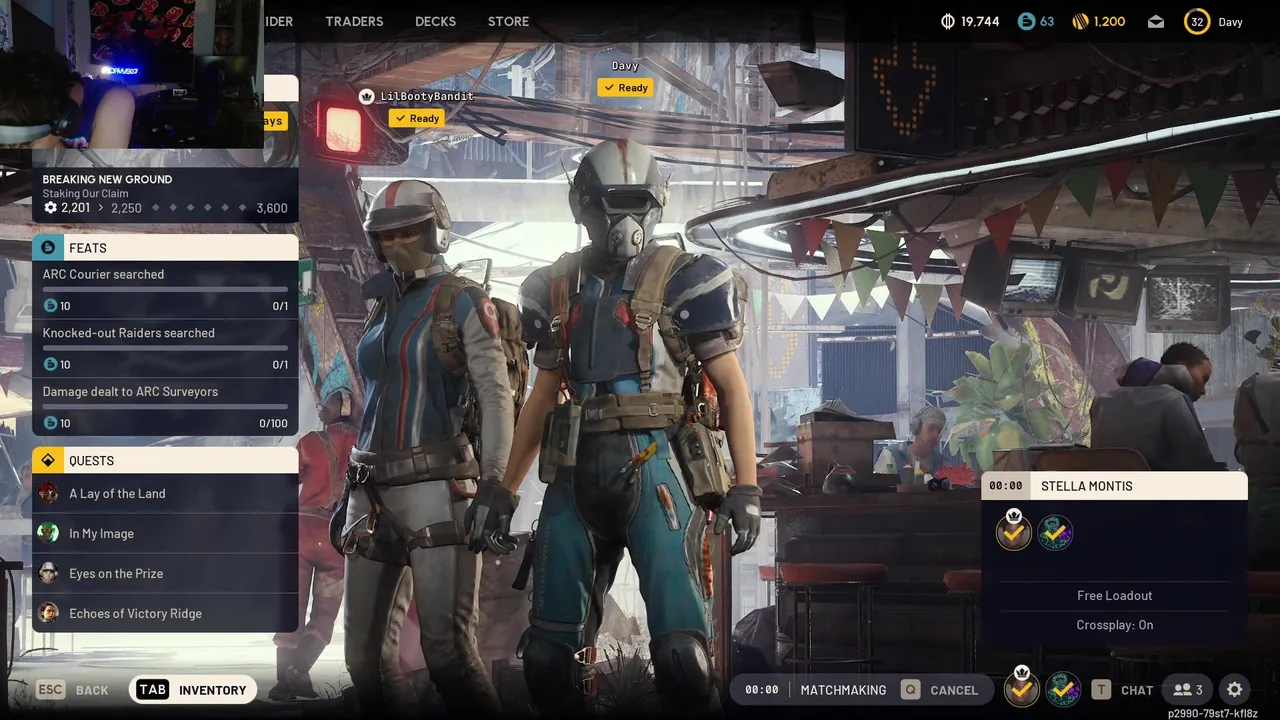Click the BACK button
1280x720 pixels.
coord(72,690)
